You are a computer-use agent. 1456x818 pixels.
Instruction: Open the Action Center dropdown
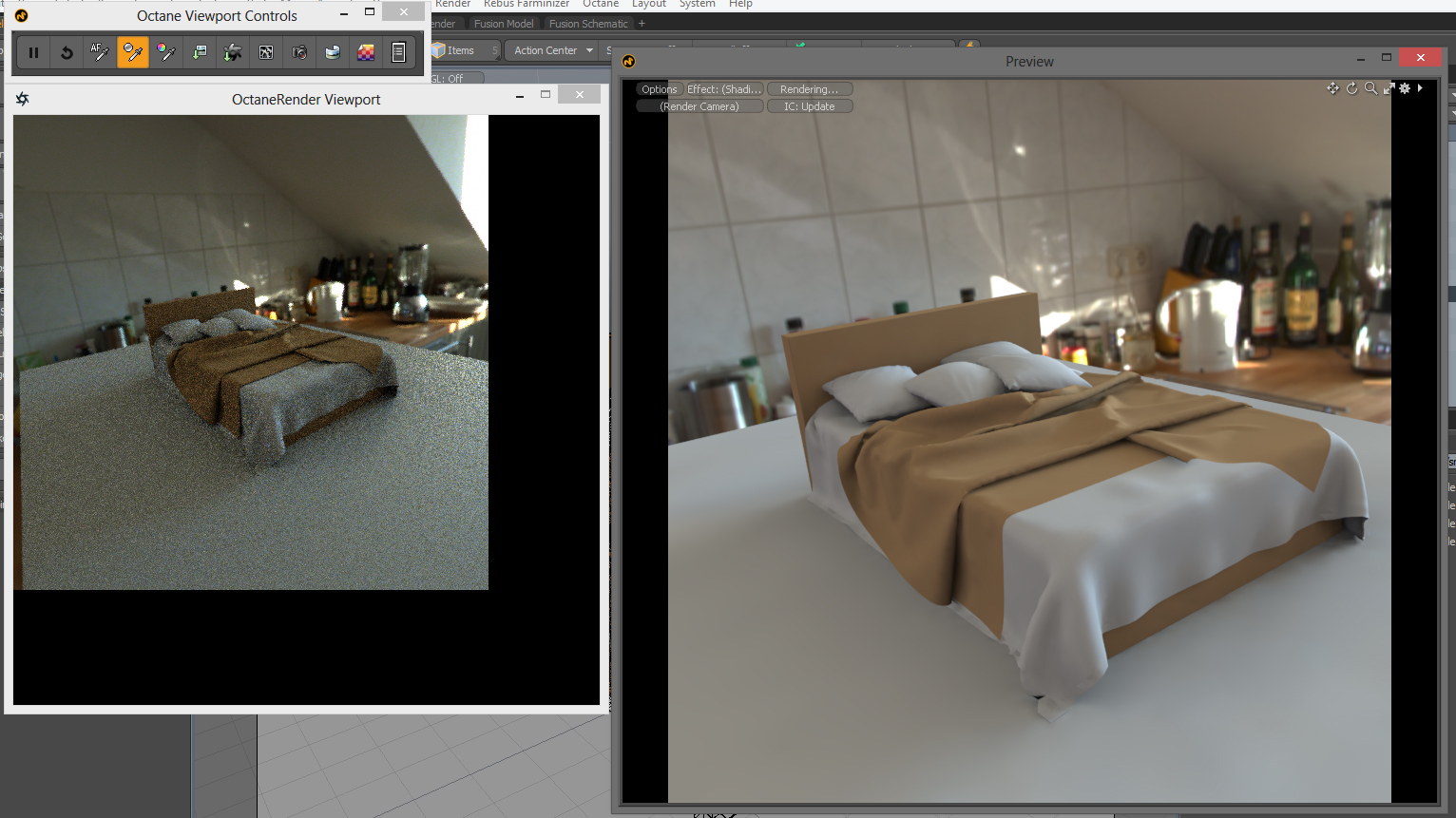click(553, 50)
